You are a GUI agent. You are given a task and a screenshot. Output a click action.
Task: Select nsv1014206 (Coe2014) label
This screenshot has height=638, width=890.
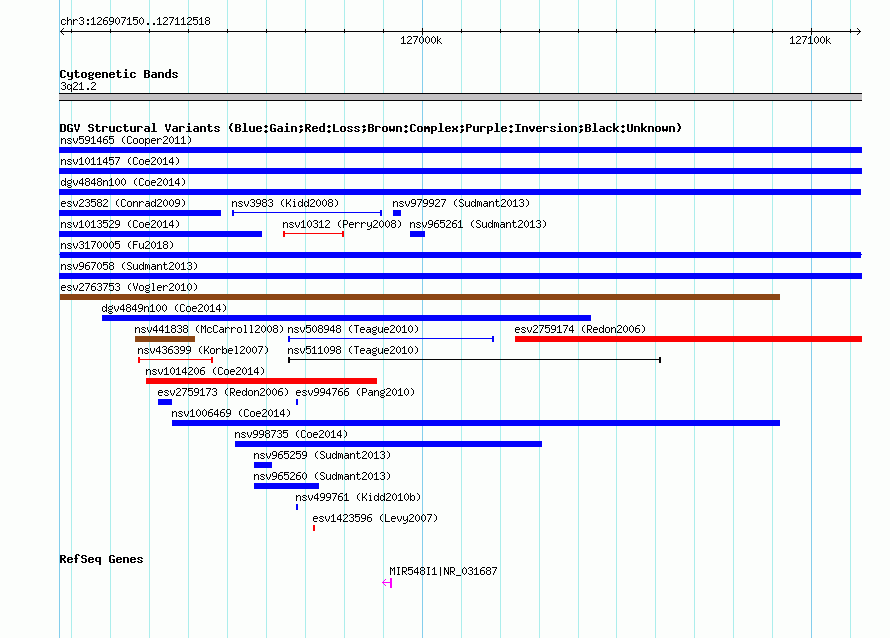click(x=205, y=371)
